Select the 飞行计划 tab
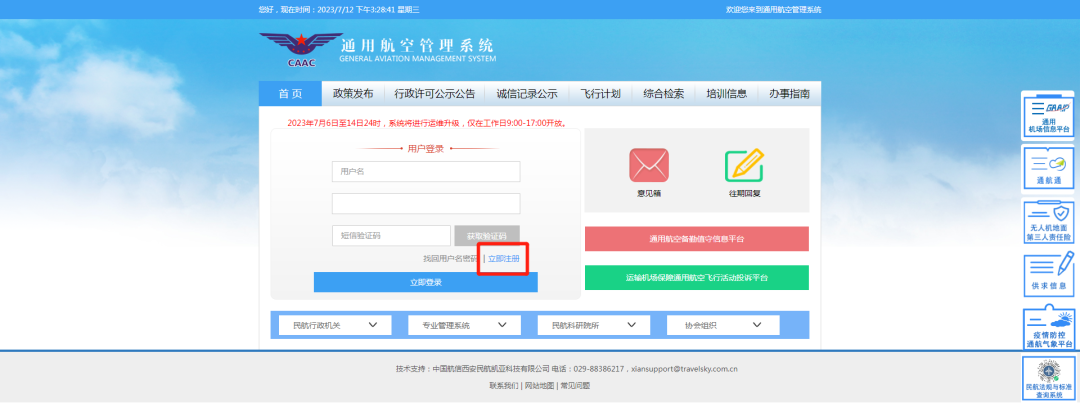Viewport: 1080px width, 403px height. point(601,94)
